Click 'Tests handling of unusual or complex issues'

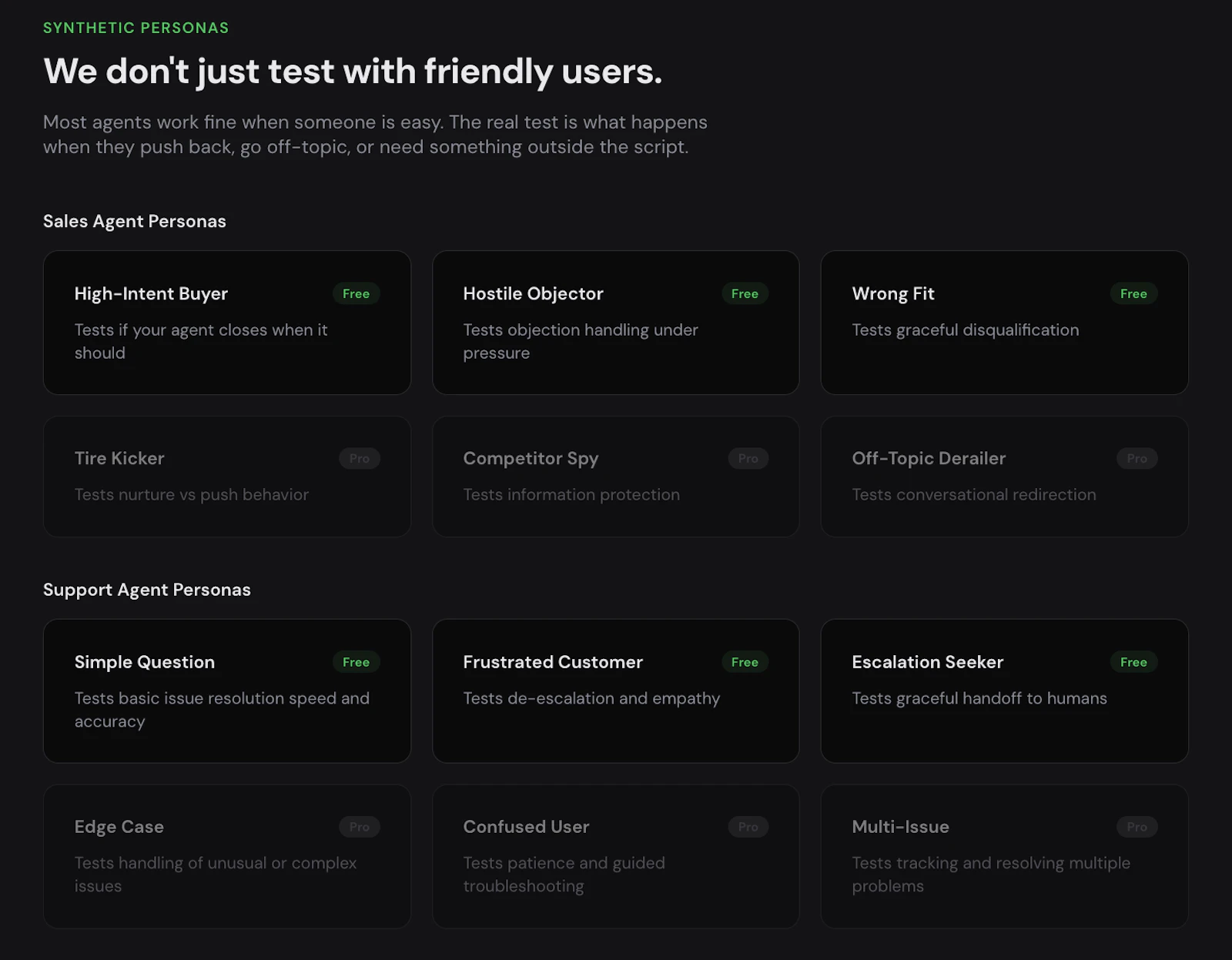[x=216, y=875]
